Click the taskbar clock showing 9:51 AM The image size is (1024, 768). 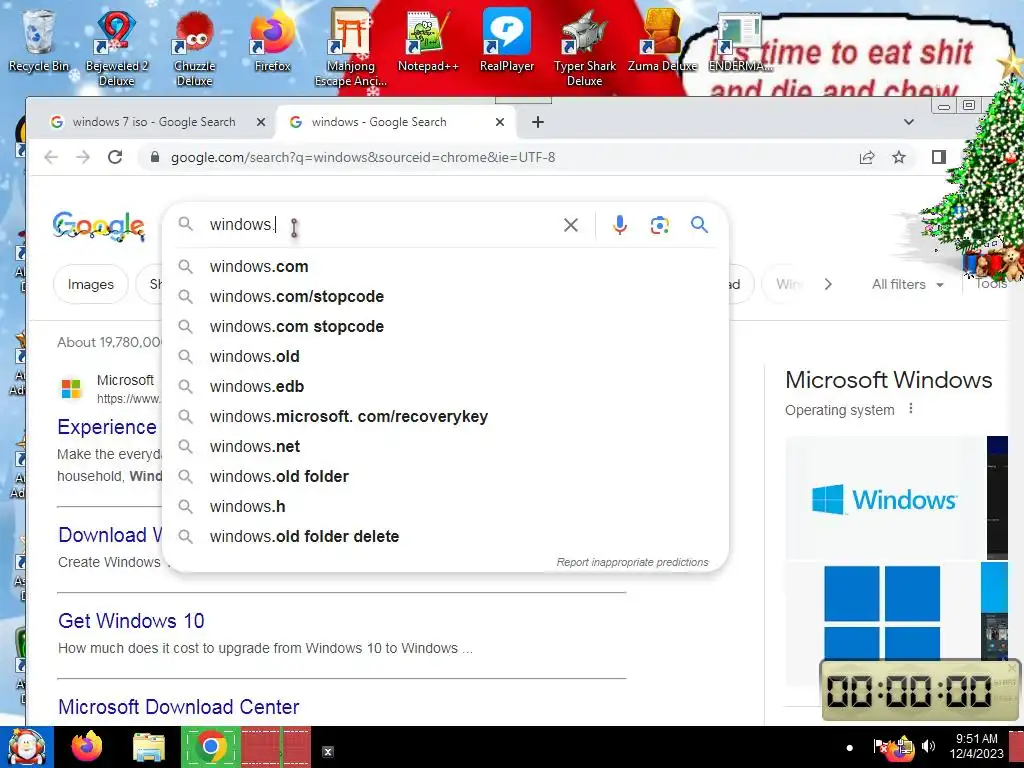pyautogui.click(x=976, y=746)
